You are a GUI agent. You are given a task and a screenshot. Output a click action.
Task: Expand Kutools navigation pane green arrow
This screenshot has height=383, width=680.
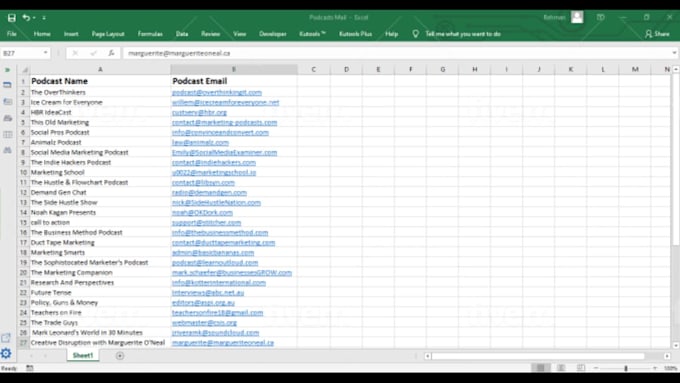coord(7,70)
